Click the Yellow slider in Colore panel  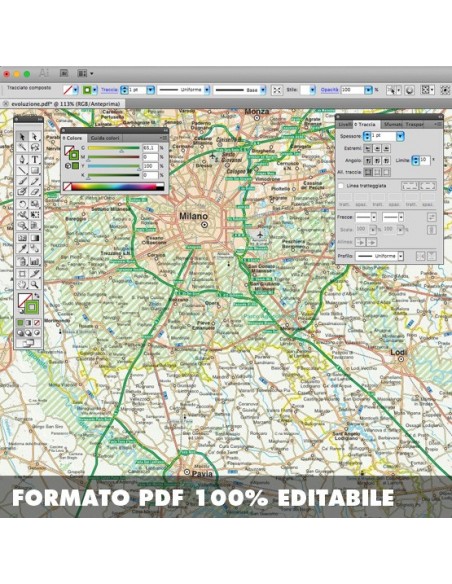(114, 166)
